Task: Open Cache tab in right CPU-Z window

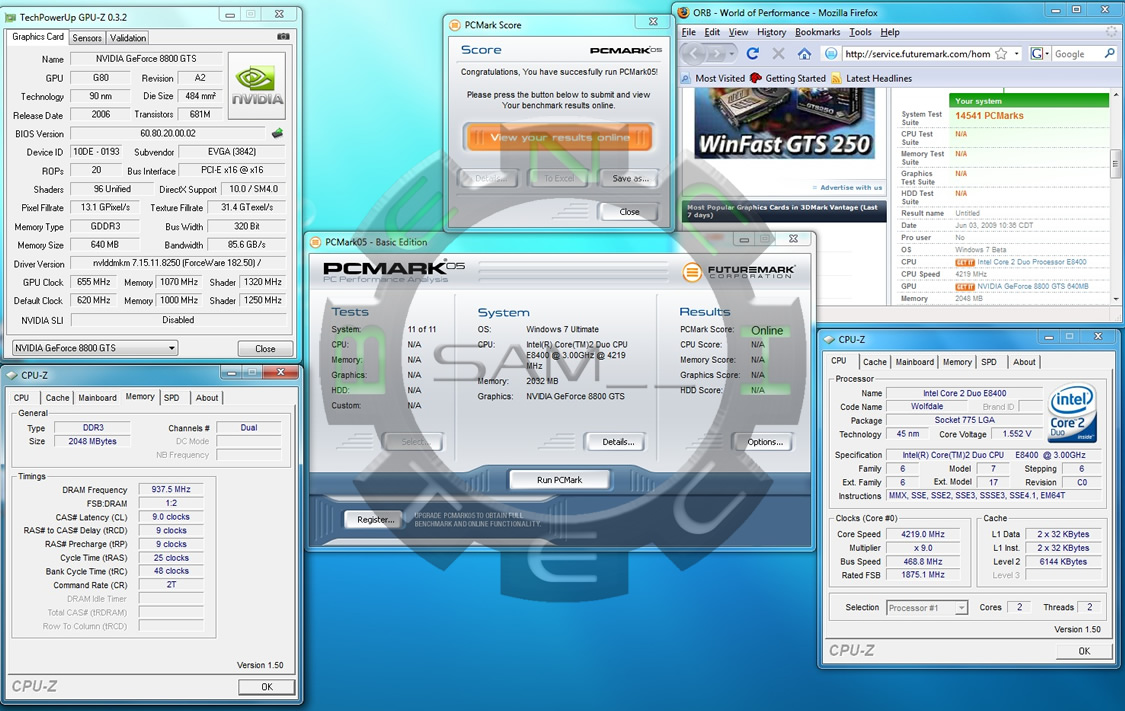Action: tap(875, 362)
